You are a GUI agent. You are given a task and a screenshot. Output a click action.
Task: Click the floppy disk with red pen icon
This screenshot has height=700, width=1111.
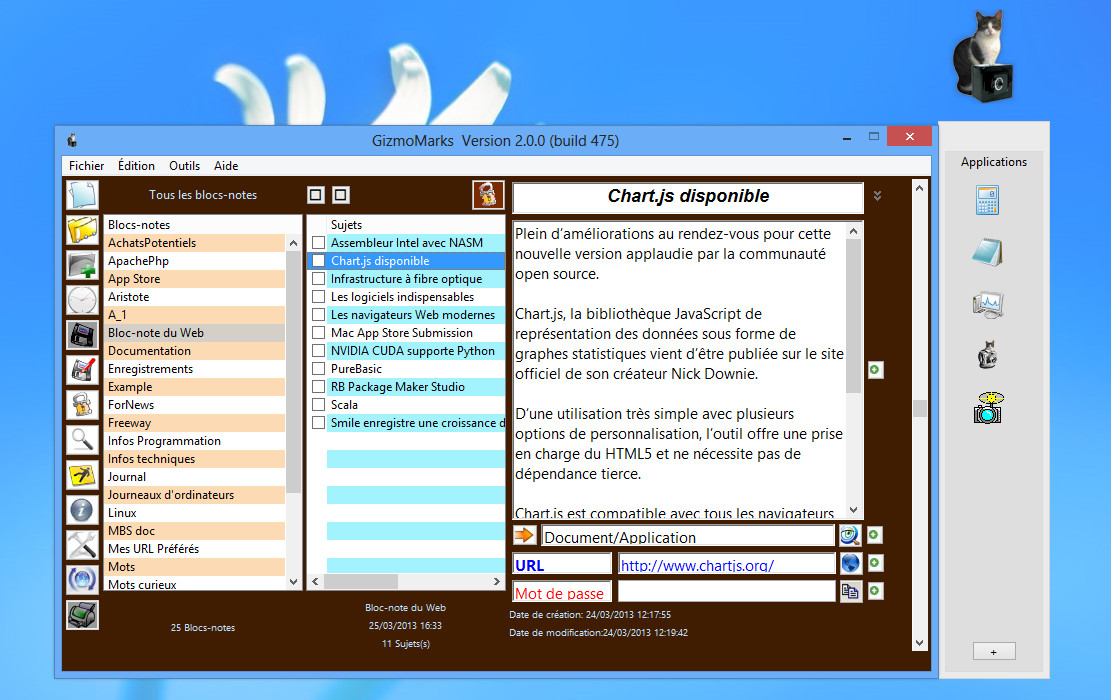pyautogui.click(x=82, y=370)
